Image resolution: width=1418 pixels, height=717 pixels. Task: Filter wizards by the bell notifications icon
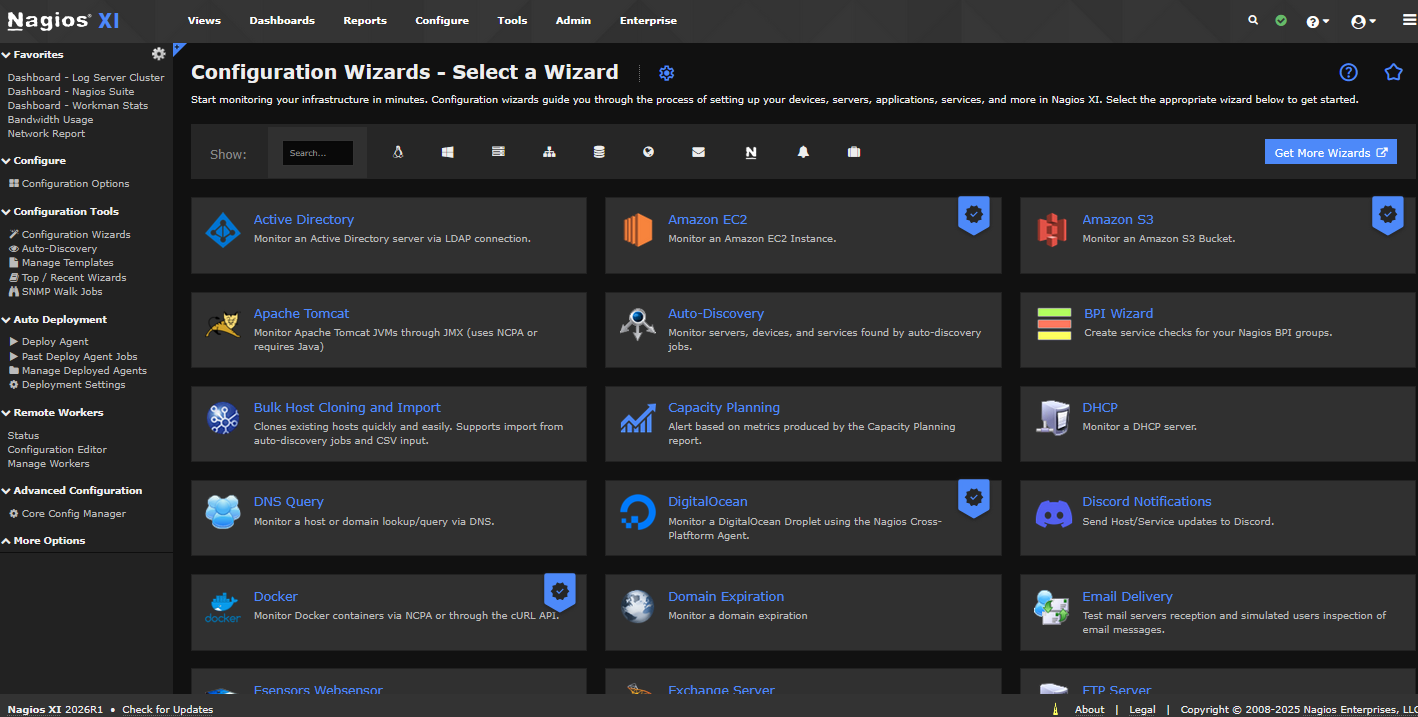[804, 152]
